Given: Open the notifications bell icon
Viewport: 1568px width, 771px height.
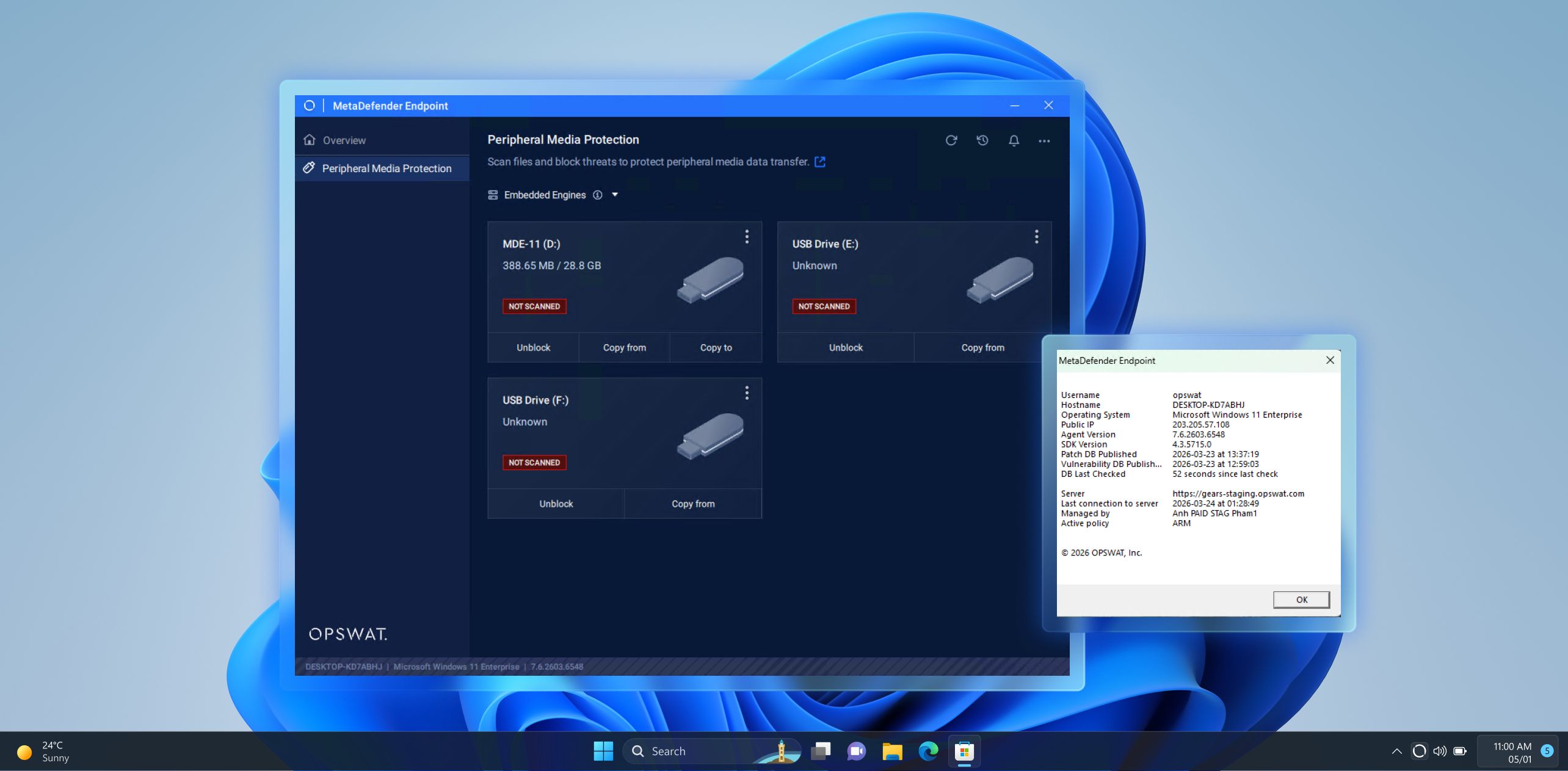Looking at the screenshot, I should coord(1014,141).
